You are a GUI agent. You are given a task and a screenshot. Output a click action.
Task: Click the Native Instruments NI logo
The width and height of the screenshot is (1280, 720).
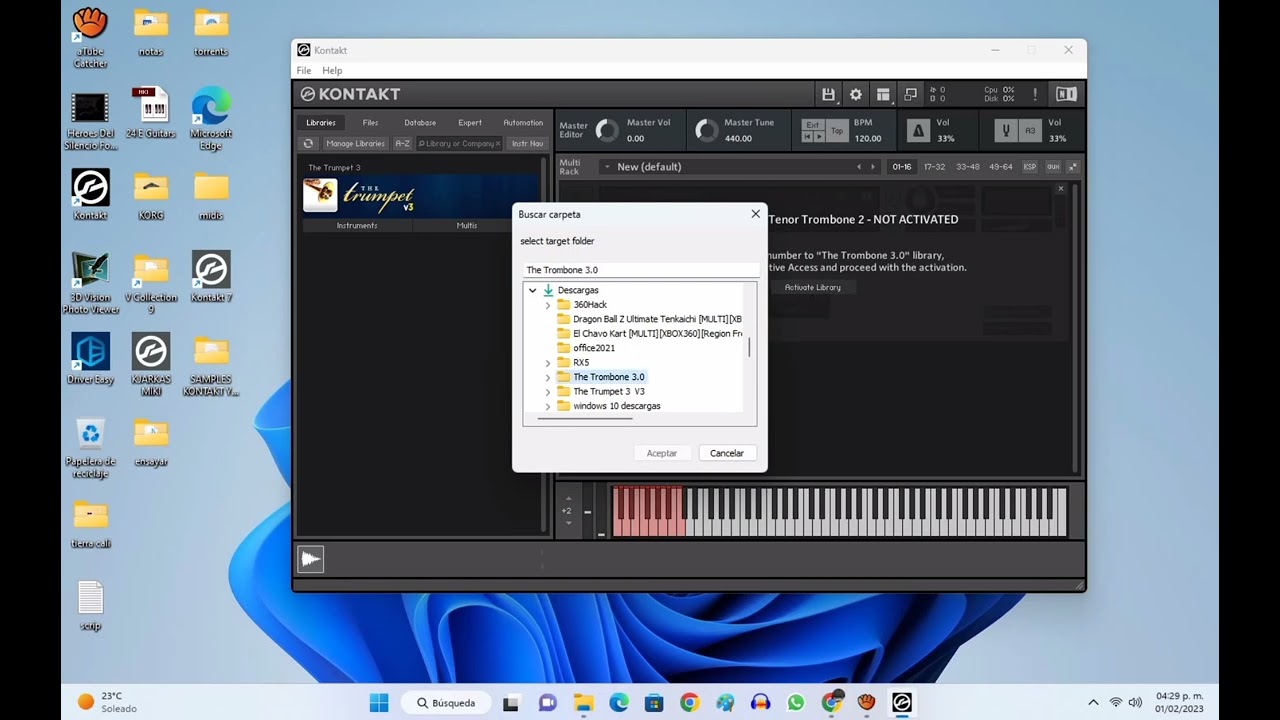1066,94
